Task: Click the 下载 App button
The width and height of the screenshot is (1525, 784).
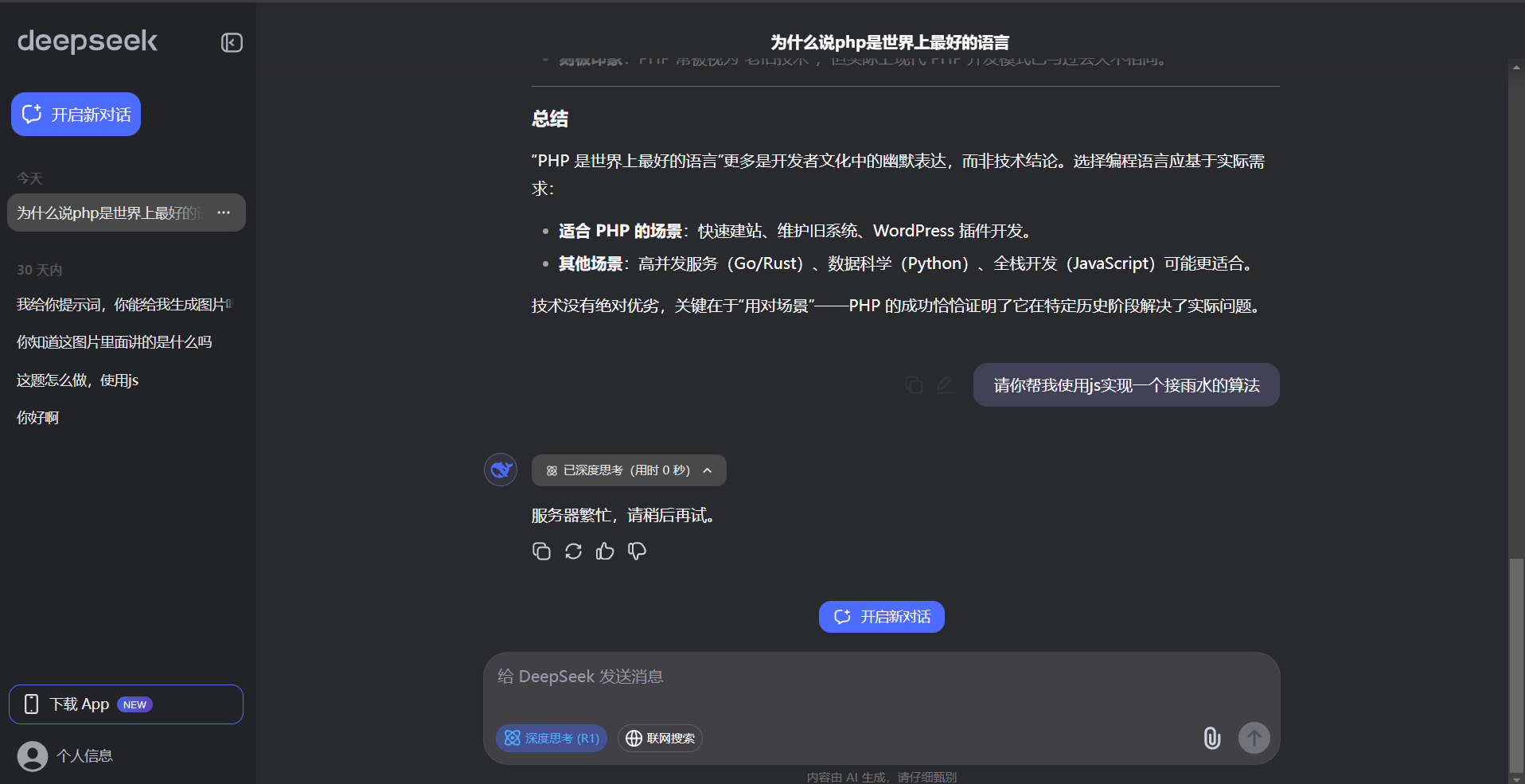Action: [x=126, y=704]
